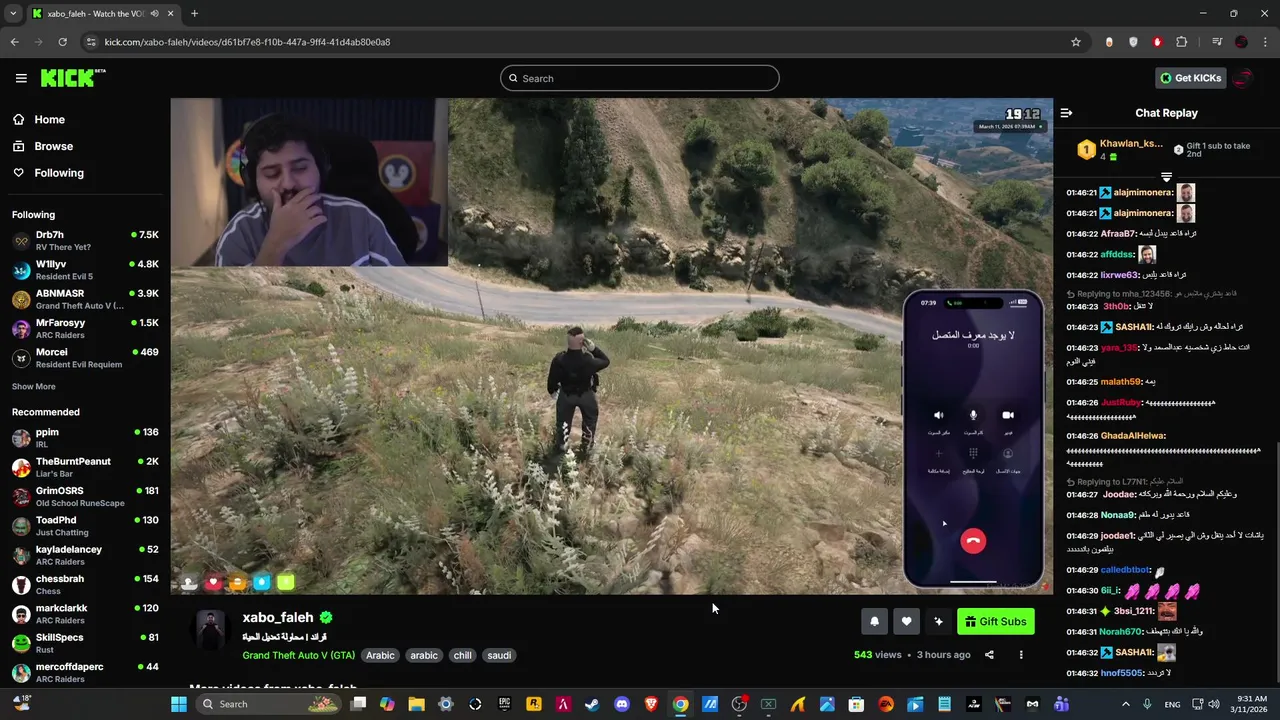The width and height of the screenshot is (1280, 720).
Task: Collapse the Chat Replay panel arrow icon
Action: pos(1066,113)
